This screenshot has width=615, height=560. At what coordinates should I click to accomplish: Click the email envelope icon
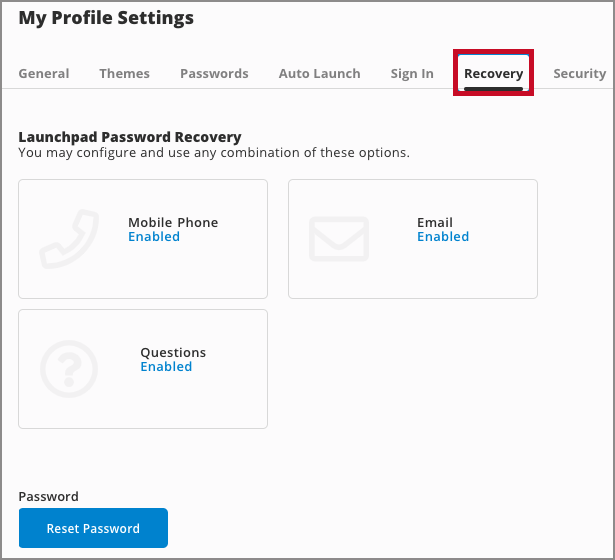click(x=338, y=239)
